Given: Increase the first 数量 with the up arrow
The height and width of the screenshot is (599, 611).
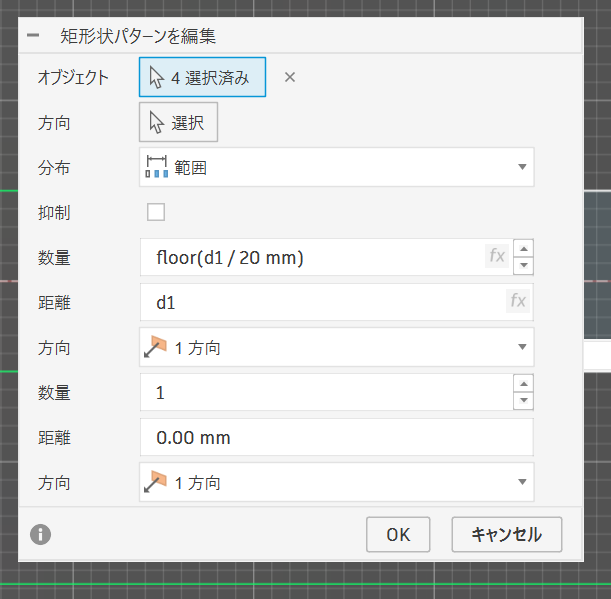Looking at the screenshot, I should point(523,249).
